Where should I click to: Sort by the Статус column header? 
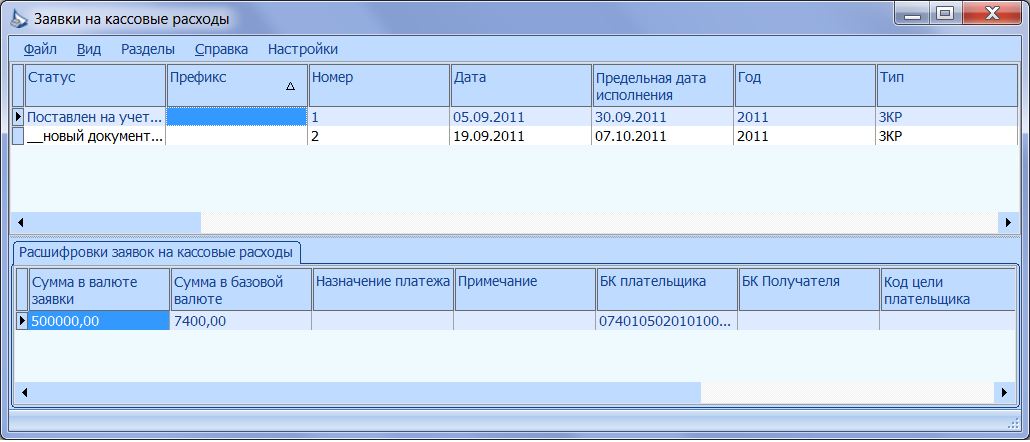tap(95, 85)
